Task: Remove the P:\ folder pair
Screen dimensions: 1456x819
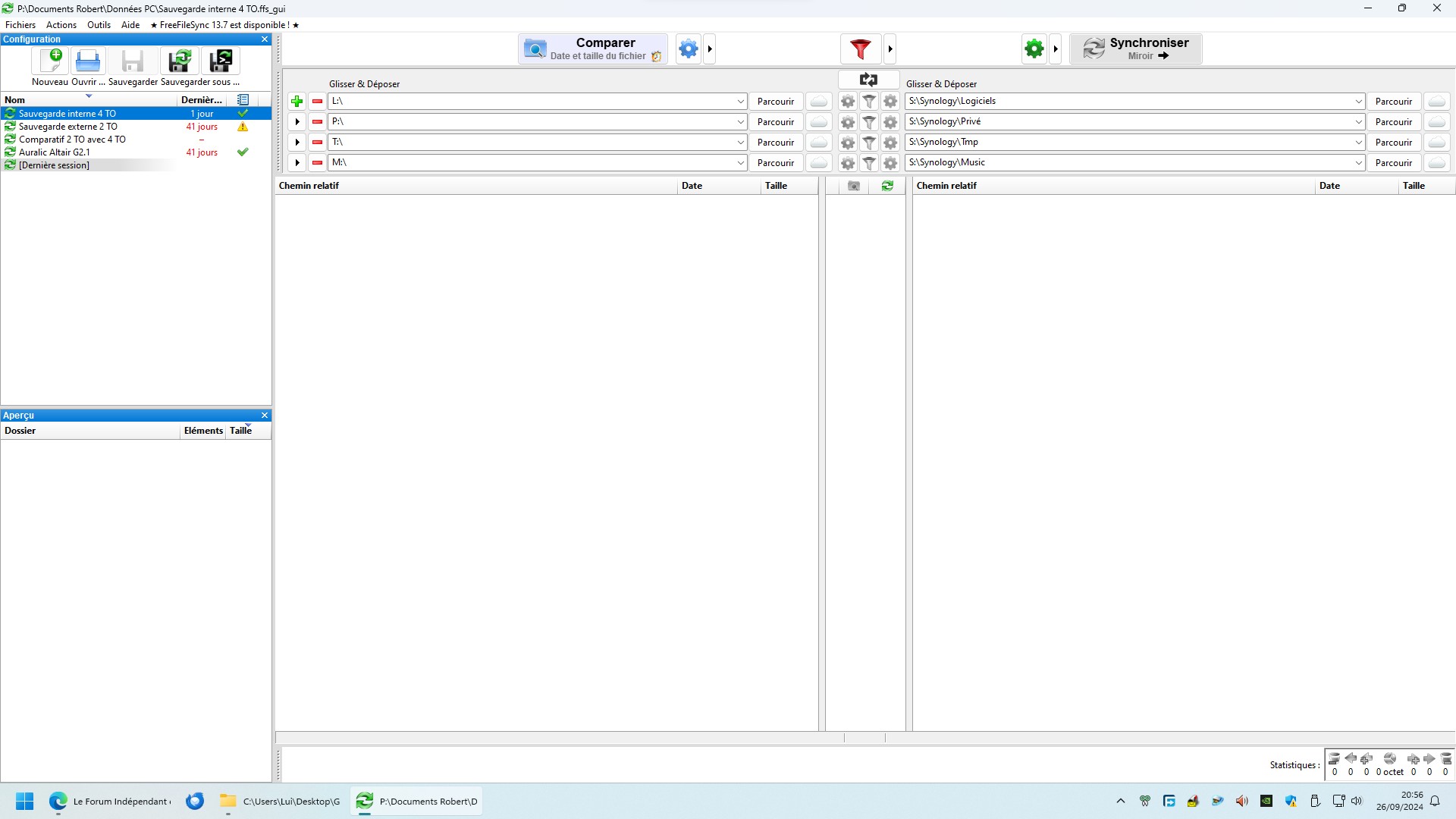Action: click(x=317, y=122)
